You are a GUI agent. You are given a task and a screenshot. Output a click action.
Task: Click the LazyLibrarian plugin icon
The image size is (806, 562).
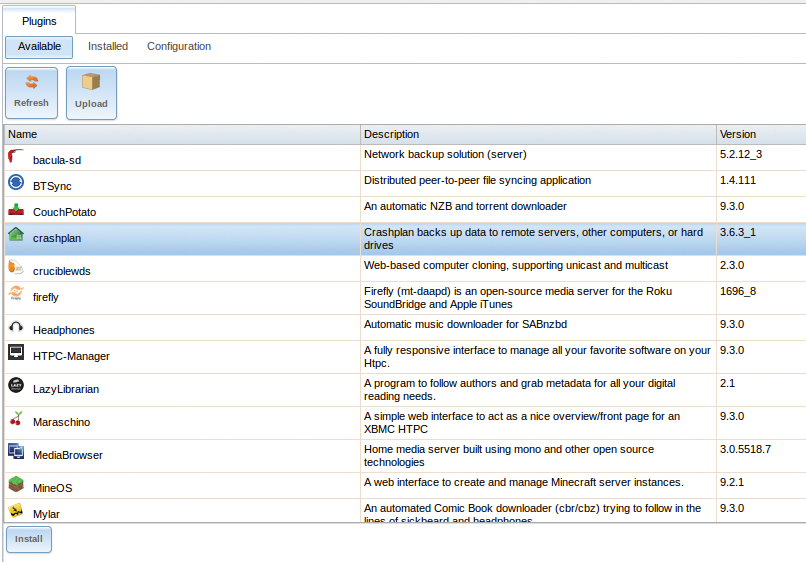tap(16, 385)
